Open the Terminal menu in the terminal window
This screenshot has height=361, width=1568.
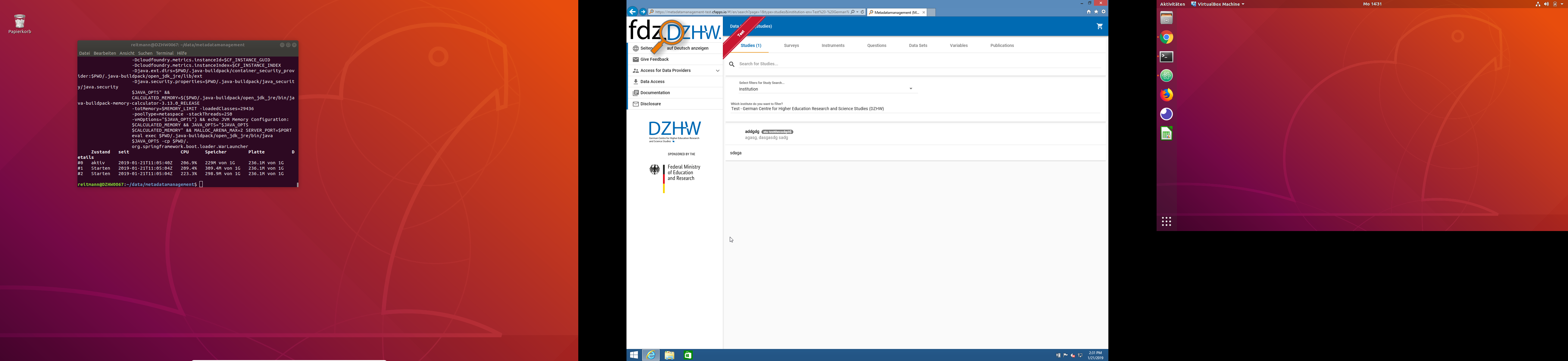pyautogui.click(x=164, y=54)
